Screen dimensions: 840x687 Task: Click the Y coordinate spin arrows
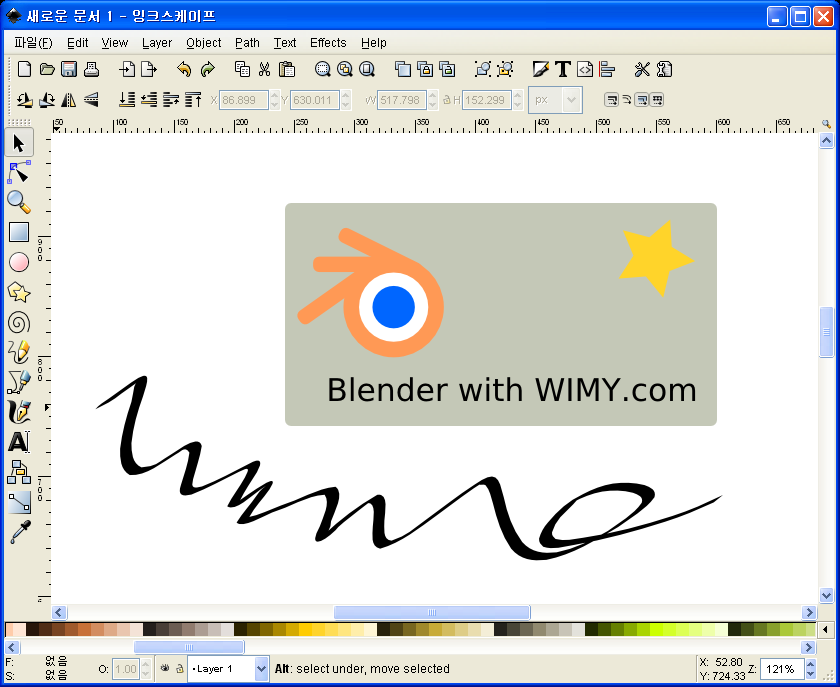pyautogui.click(x=346, y=100)
